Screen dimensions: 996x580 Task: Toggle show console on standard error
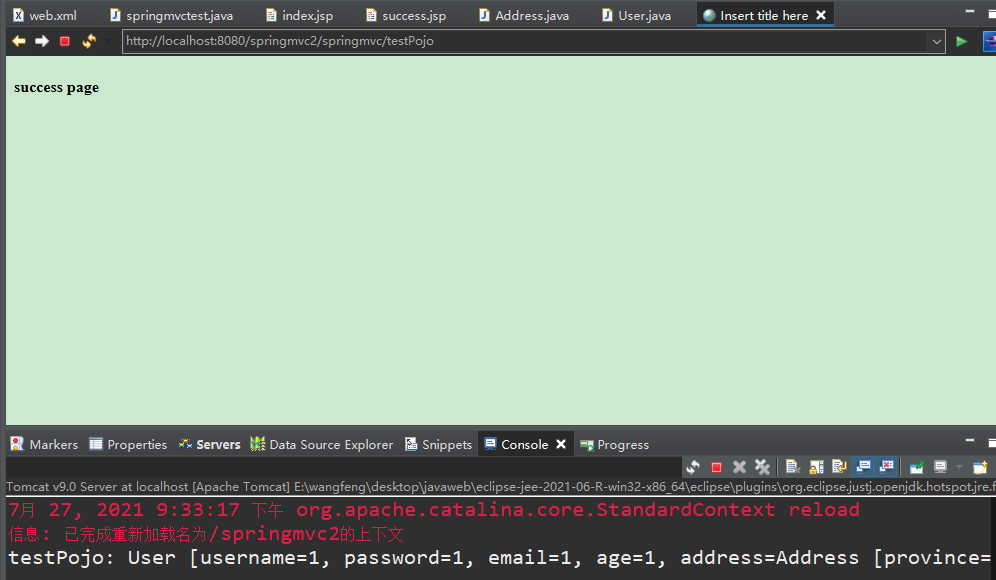887,468
